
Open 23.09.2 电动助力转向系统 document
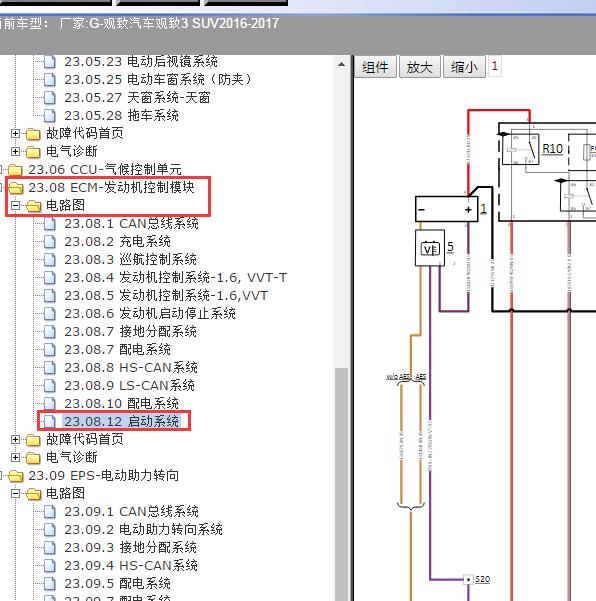(143, 529)
